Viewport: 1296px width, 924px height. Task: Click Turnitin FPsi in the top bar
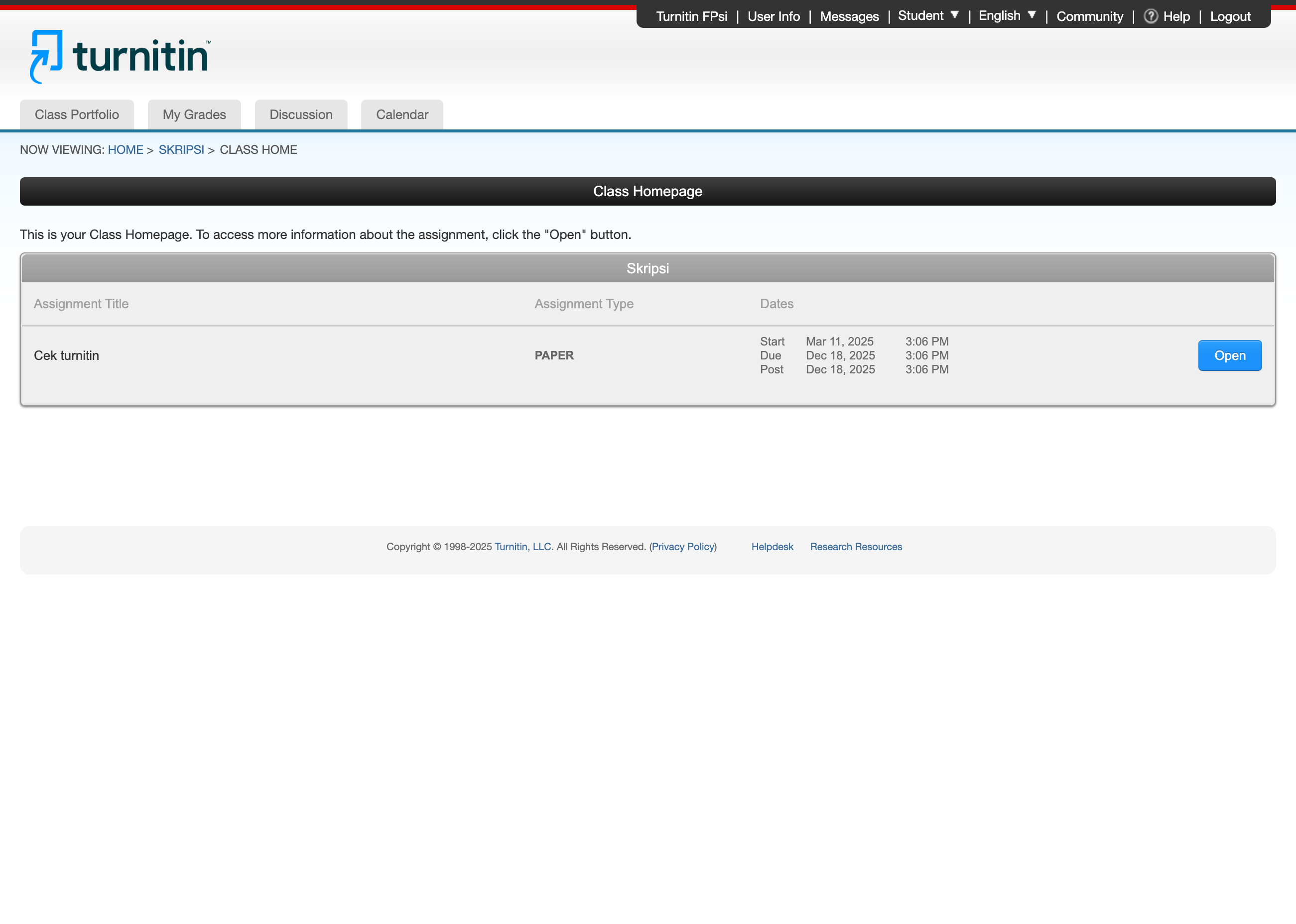pyautogui.click(x=691, y=16)
